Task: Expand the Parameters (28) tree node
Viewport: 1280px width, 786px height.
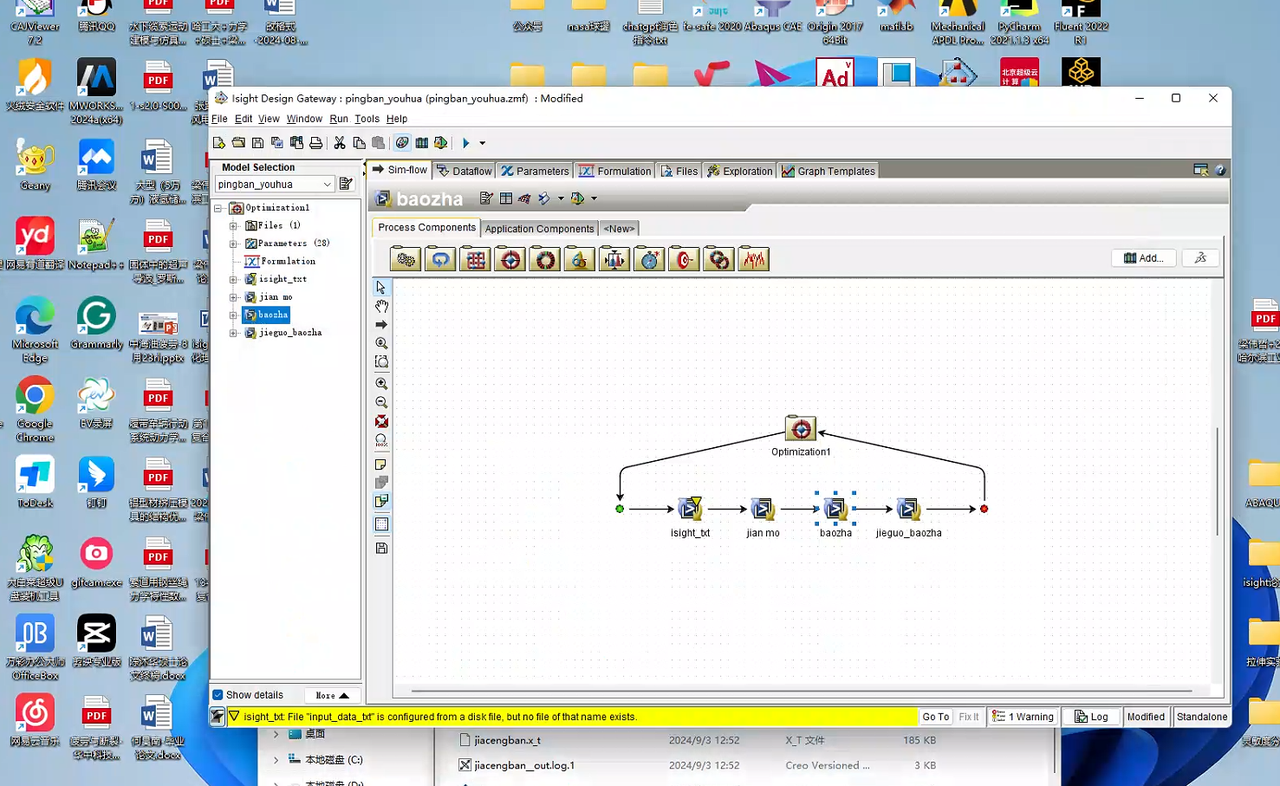Action: pyautogui.click(x=233, y=244)
